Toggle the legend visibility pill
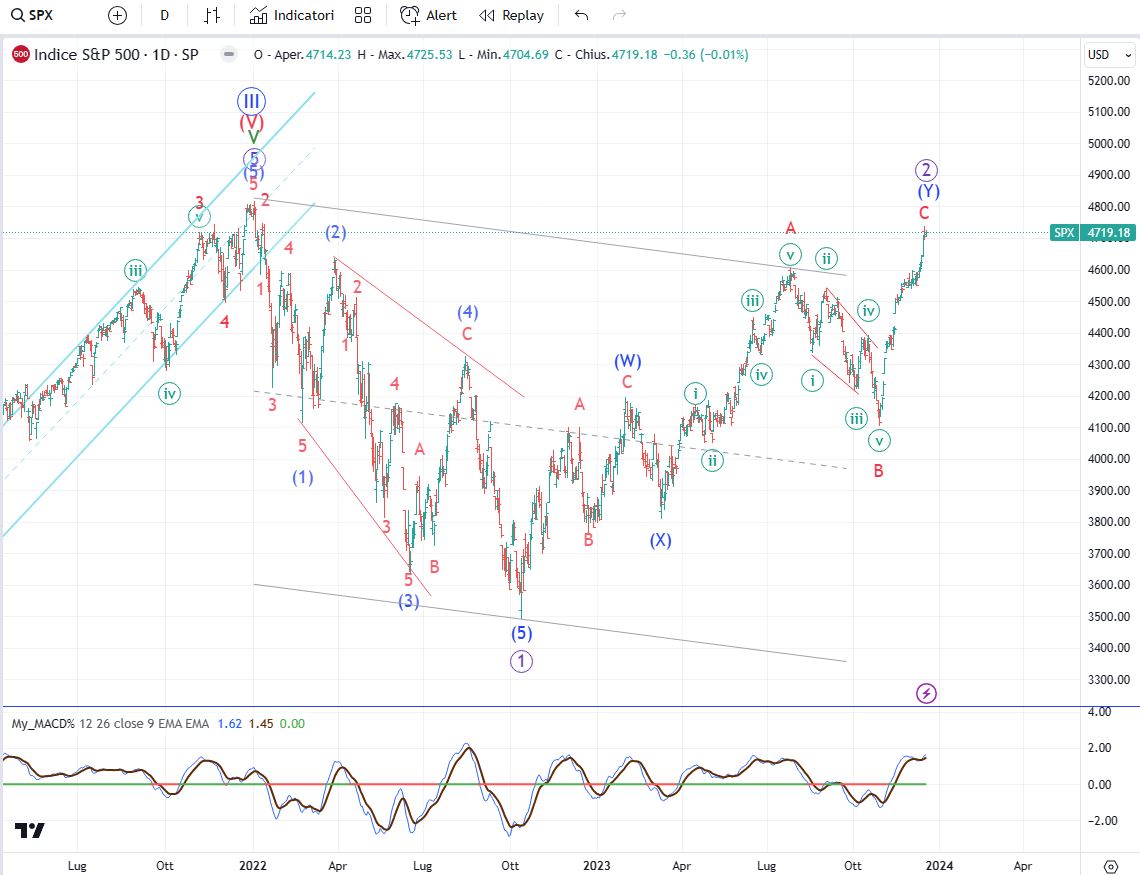Viewport: 1140px width, 875px height. pyautogui.click(x=229, y=55)
